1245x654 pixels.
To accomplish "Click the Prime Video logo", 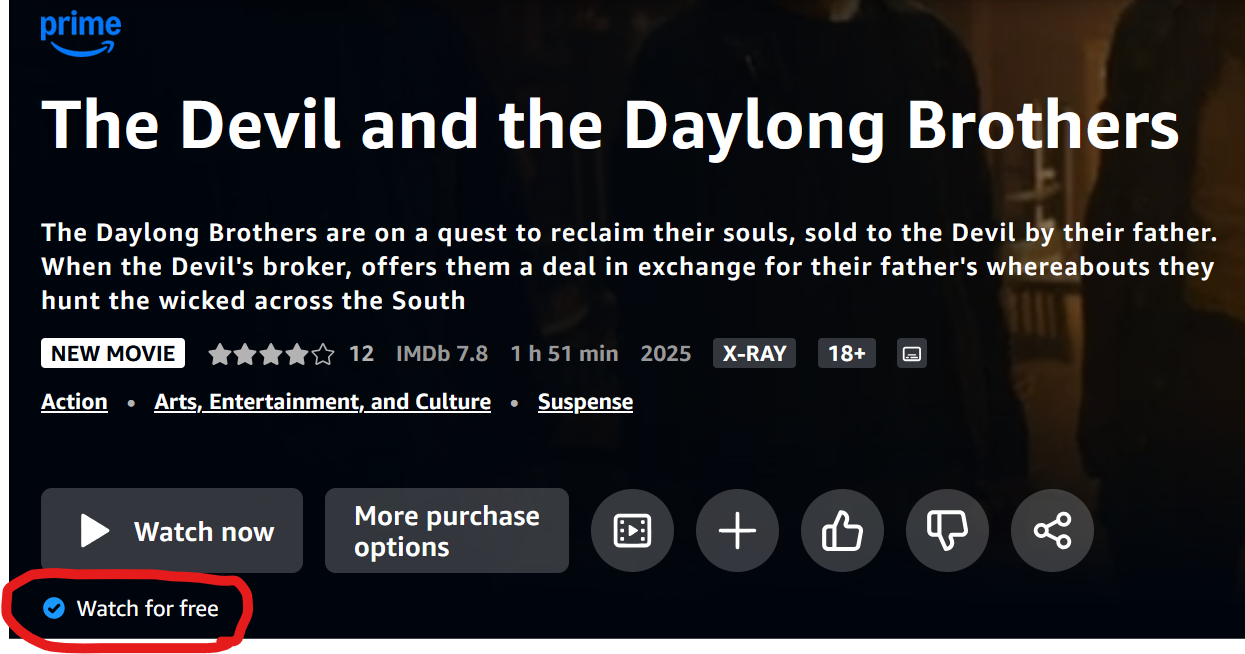I will [x=81, y=33].
